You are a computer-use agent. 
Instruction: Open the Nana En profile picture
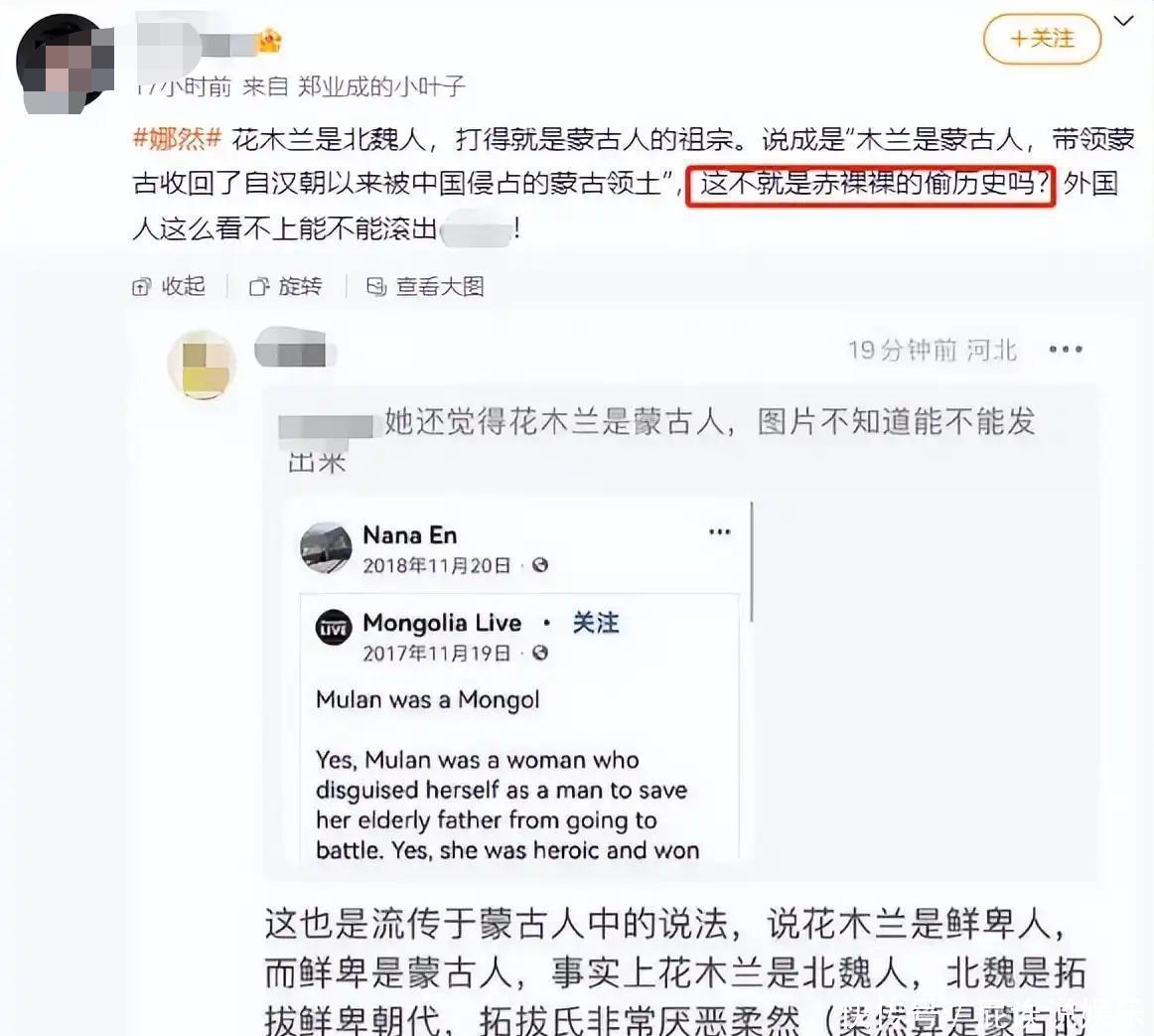pyautogui.click(x=326, y=548)
